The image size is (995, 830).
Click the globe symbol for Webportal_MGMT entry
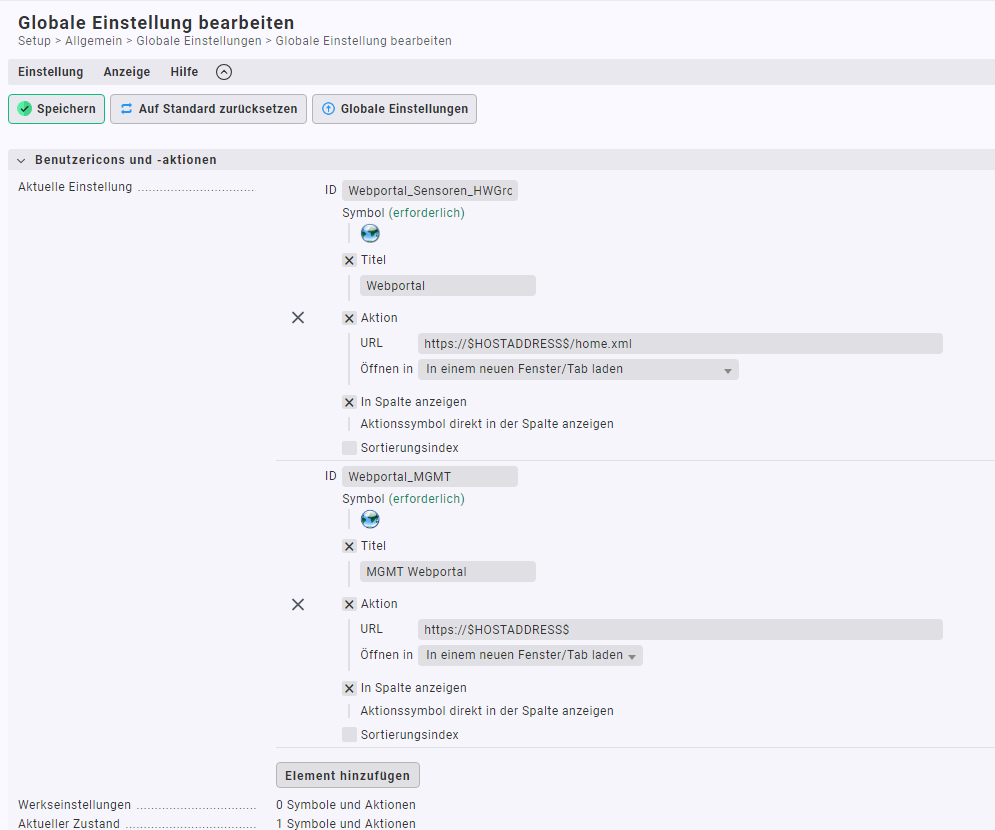370,519
